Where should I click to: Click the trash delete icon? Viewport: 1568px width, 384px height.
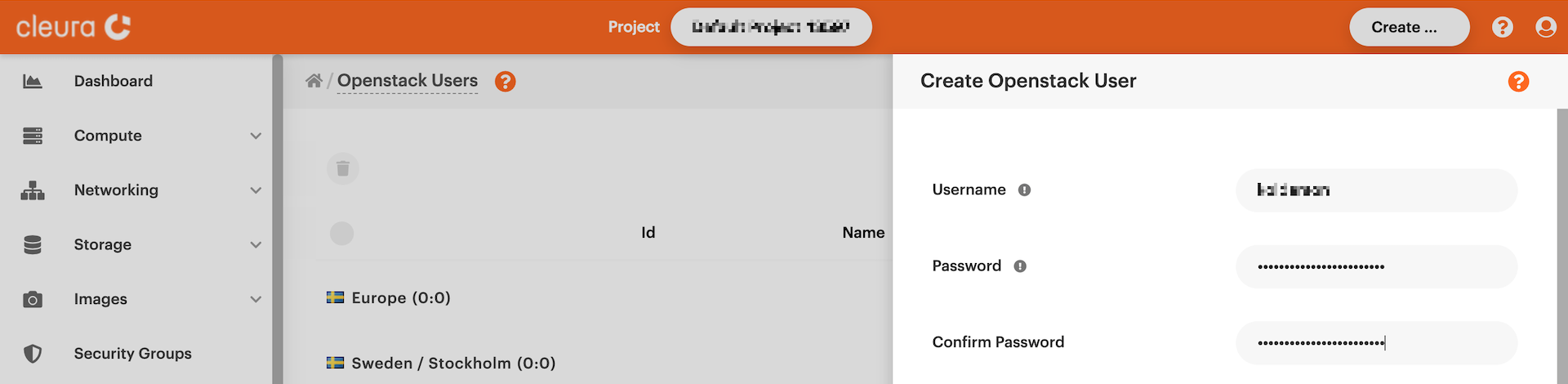(x=343, y=169)
